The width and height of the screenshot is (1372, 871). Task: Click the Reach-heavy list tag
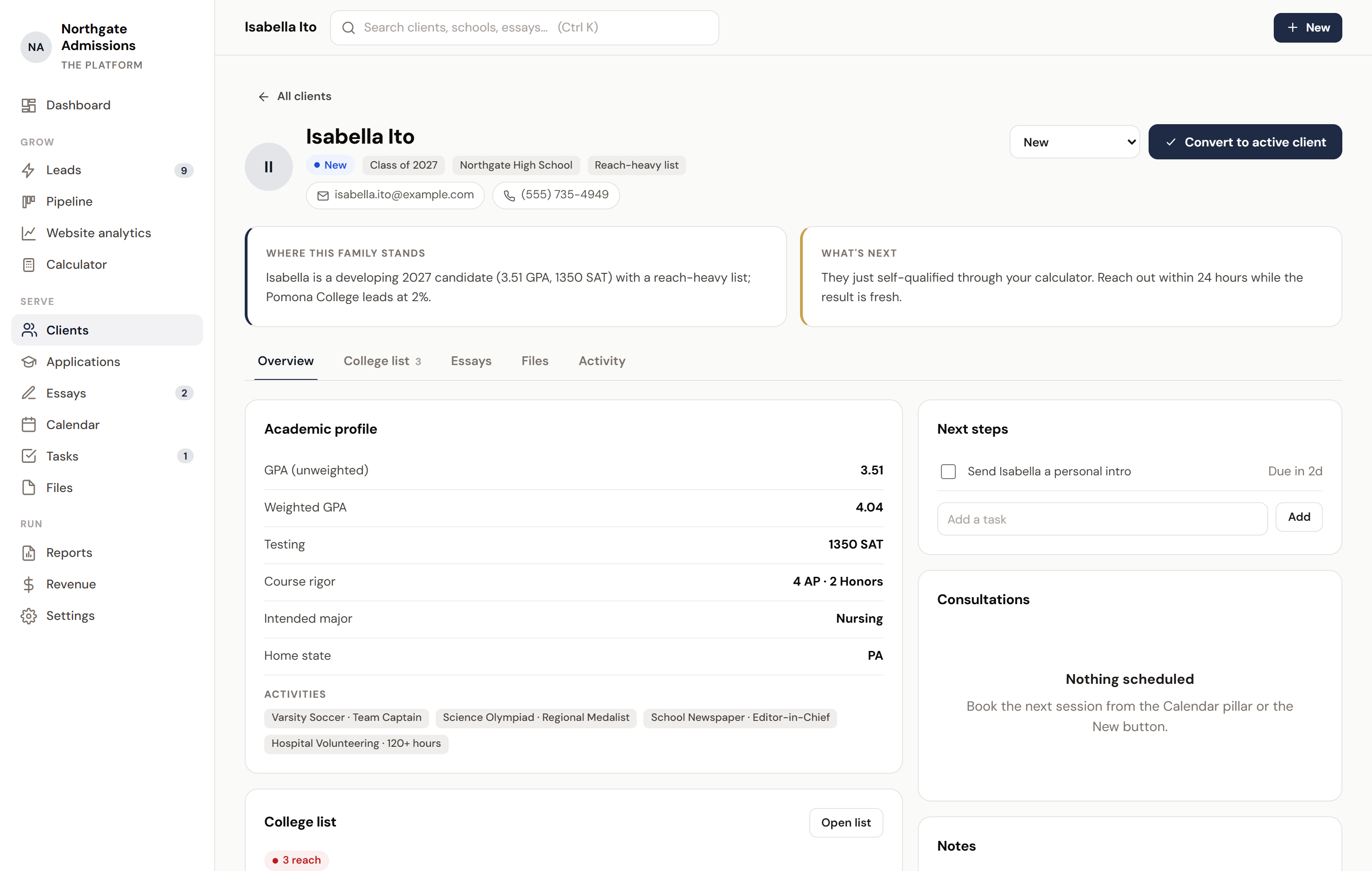[636, 165]
